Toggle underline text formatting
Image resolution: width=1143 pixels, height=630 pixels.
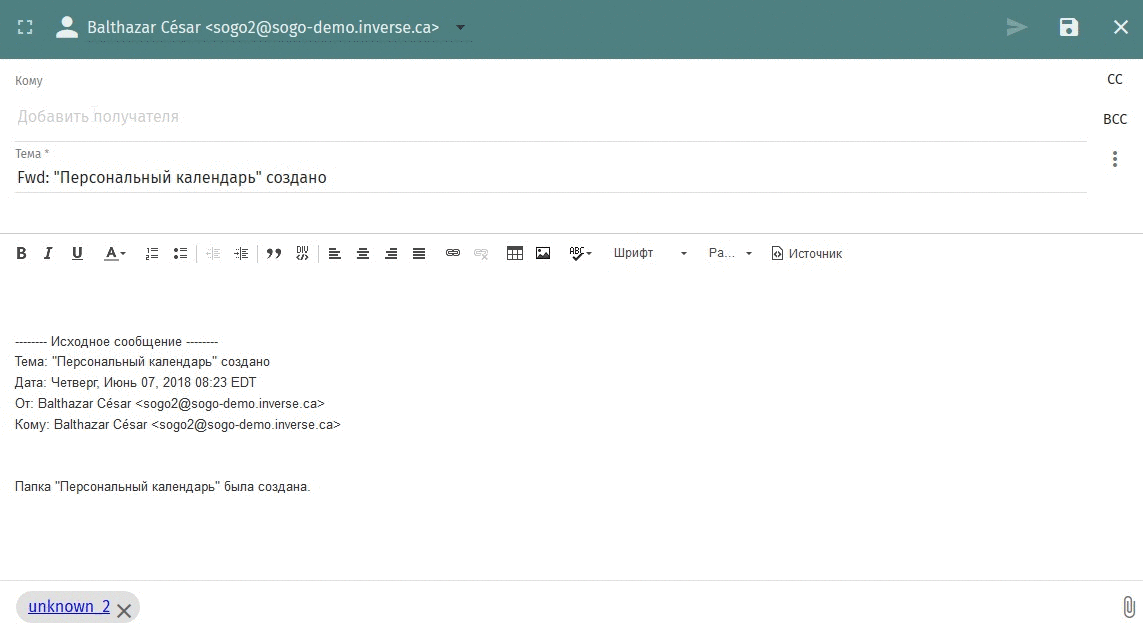[77, 254]
